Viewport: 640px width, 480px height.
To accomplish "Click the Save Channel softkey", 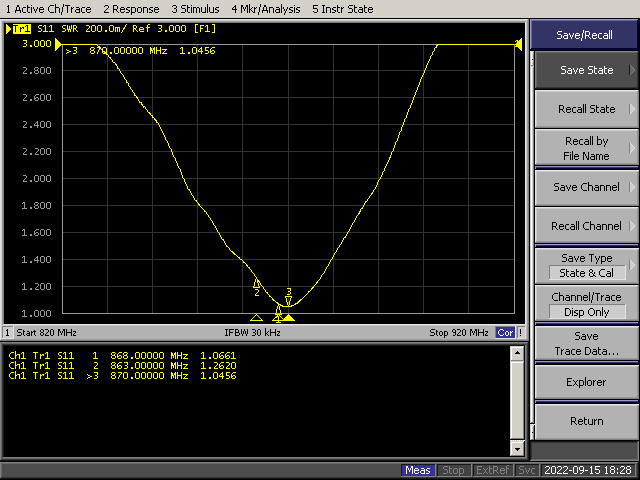I will (x=586, y=187).
